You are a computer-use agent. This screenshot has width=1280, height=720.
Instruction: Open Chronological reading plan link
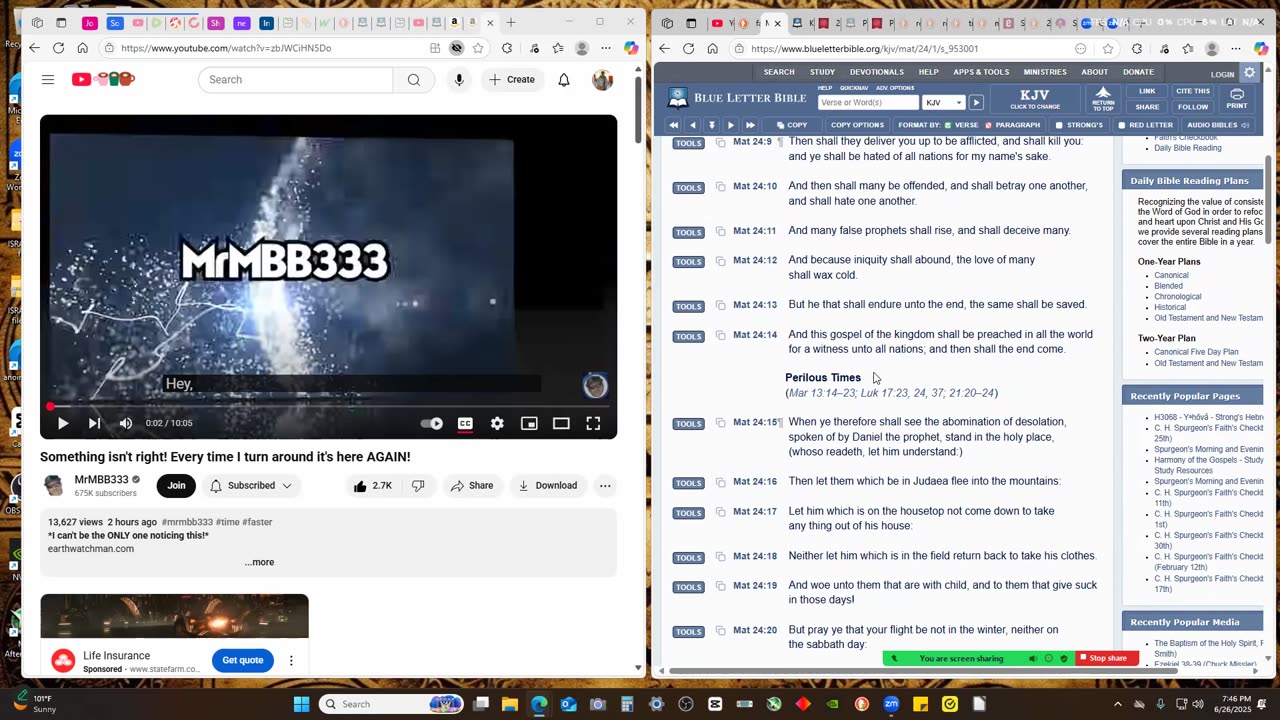click(1178, 297)
